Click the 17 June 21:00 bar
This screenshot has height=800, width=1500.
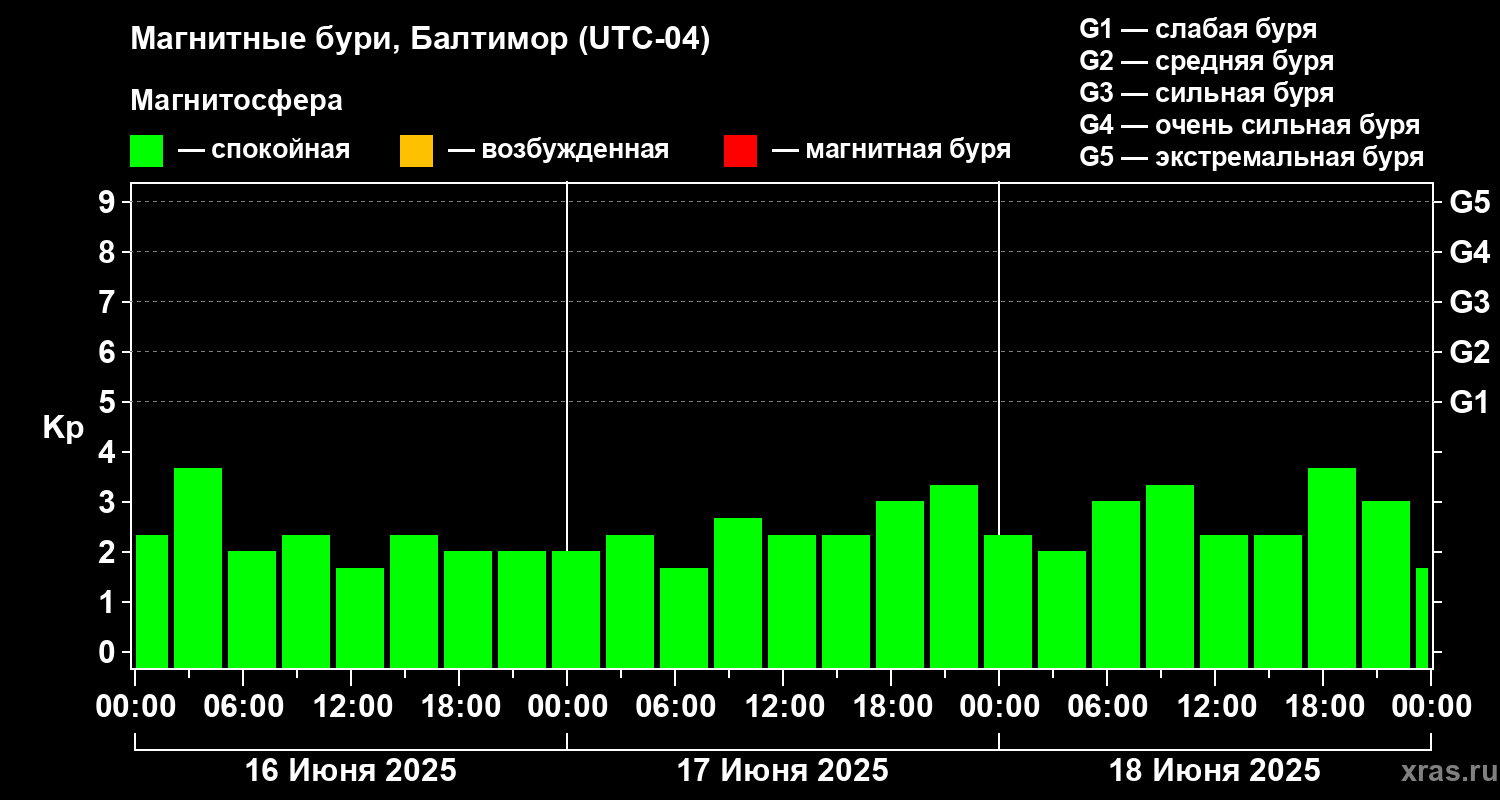954,576
